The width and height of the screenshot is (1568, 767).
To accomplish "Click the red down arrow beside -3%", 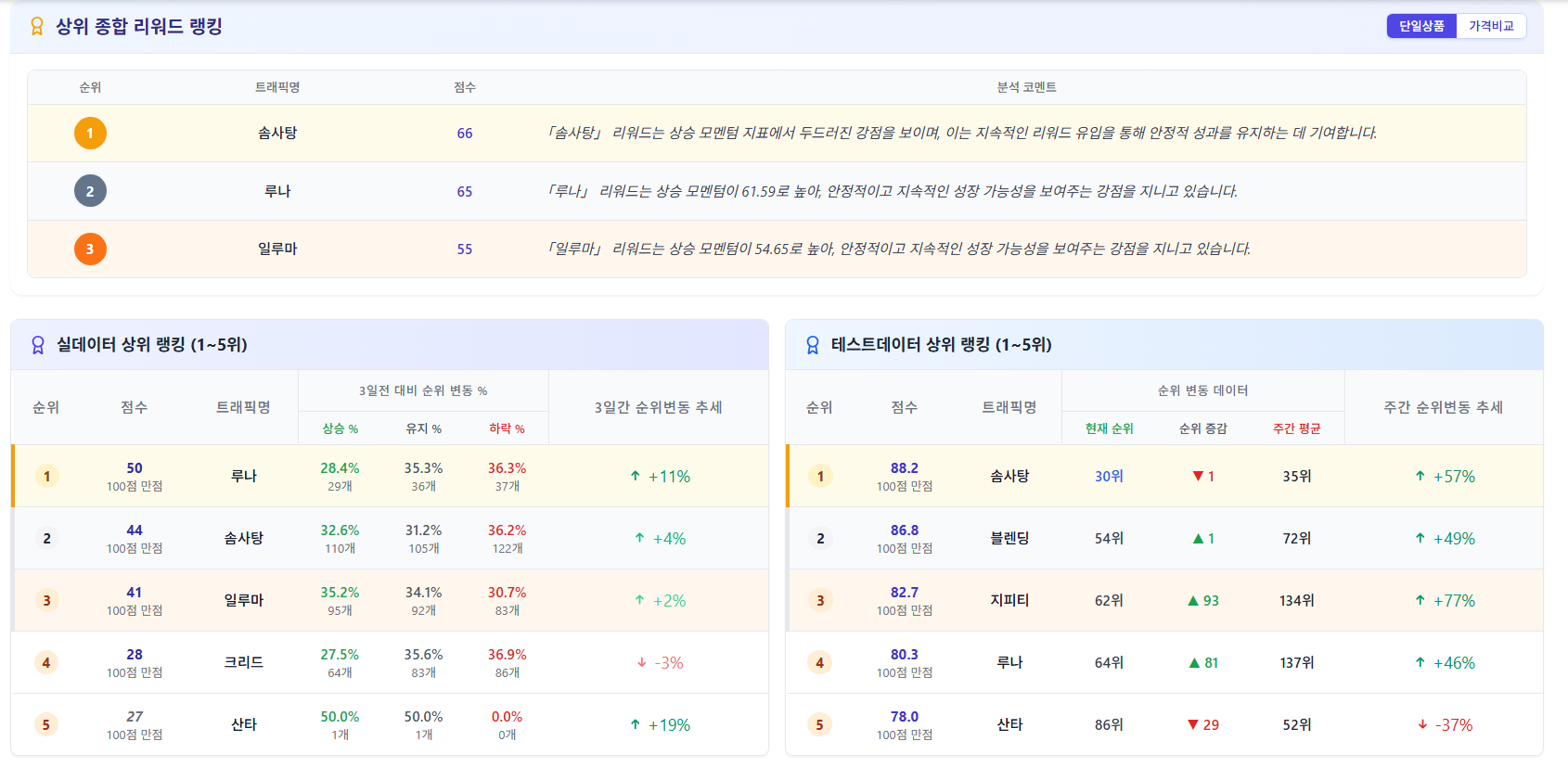I will (x=641, y=662).
